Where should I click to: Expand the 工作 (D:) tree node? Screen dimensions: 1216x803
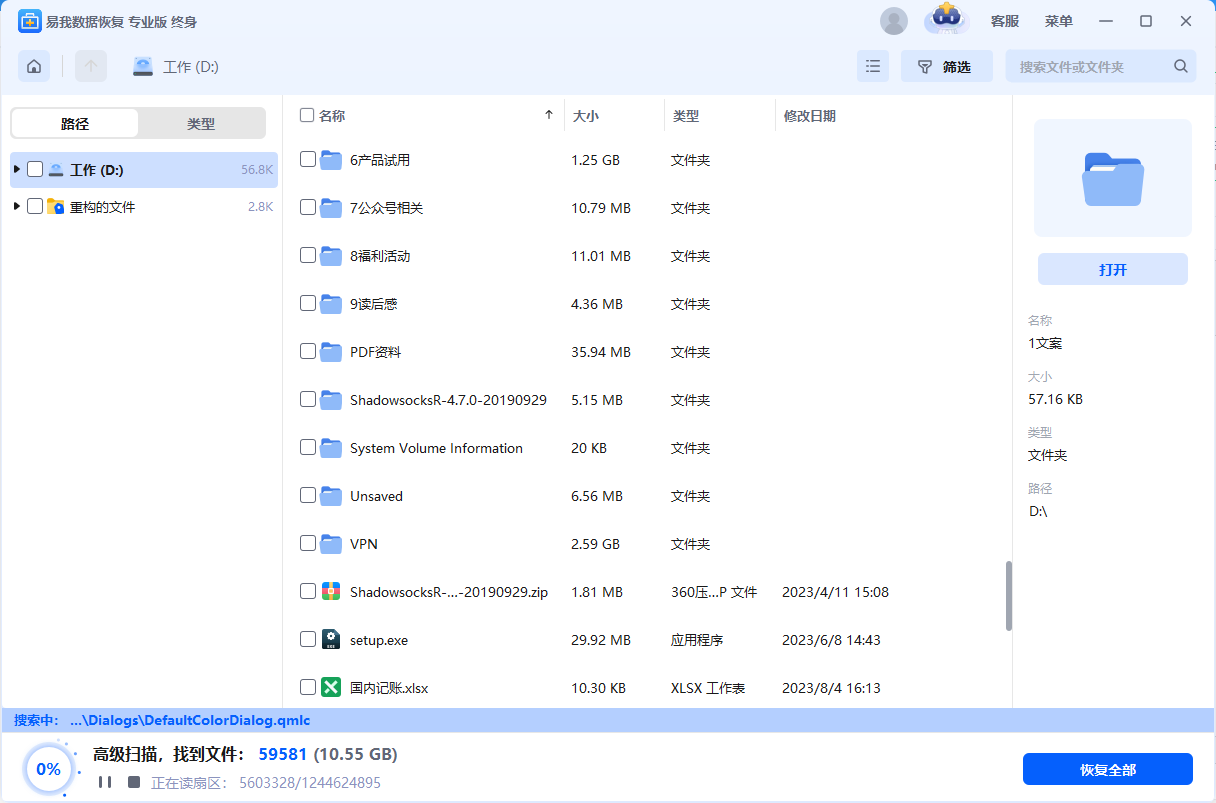pyautogui.click(x=15, y=169)
